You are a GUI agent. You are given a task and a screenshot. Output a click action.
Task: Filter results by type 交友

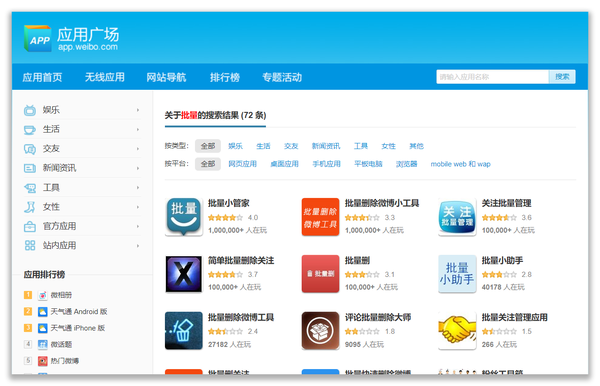pos(291,146)
